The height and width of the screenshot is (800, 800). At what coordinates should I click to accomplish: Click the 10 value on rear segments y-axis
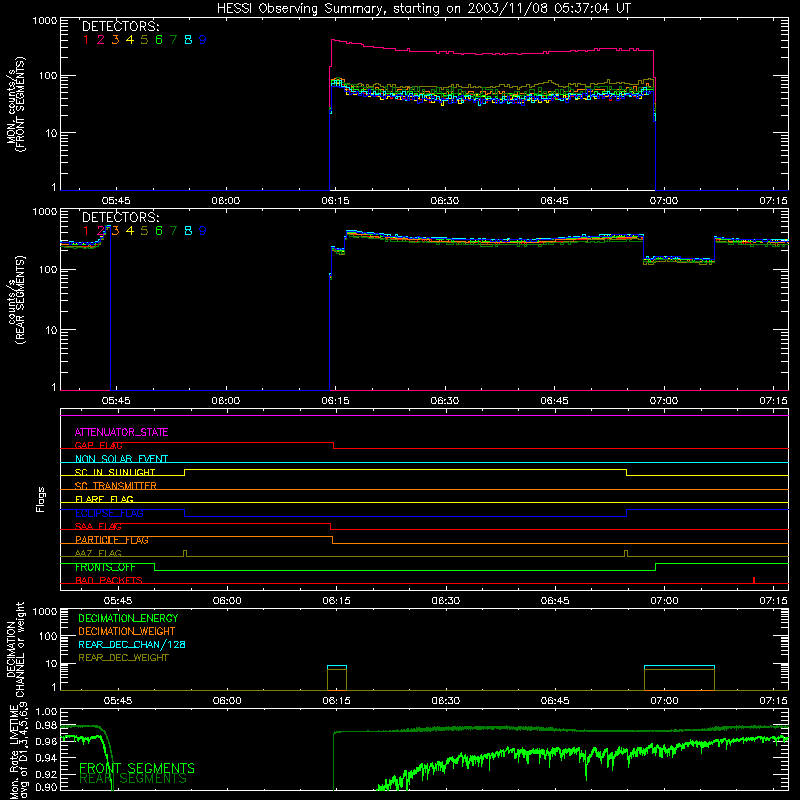coord(51,331)
